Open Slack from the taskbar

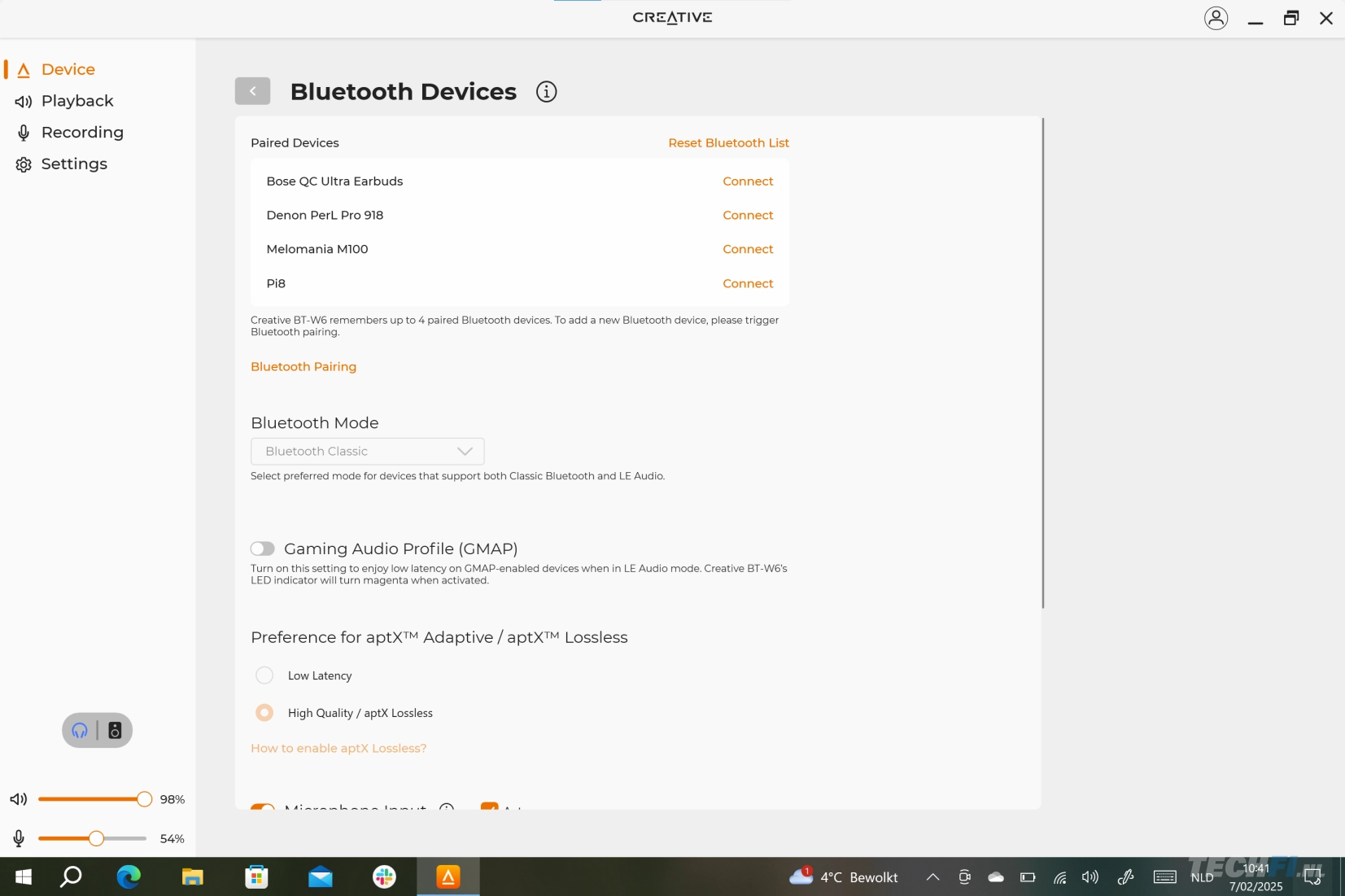tap(384, 876)
